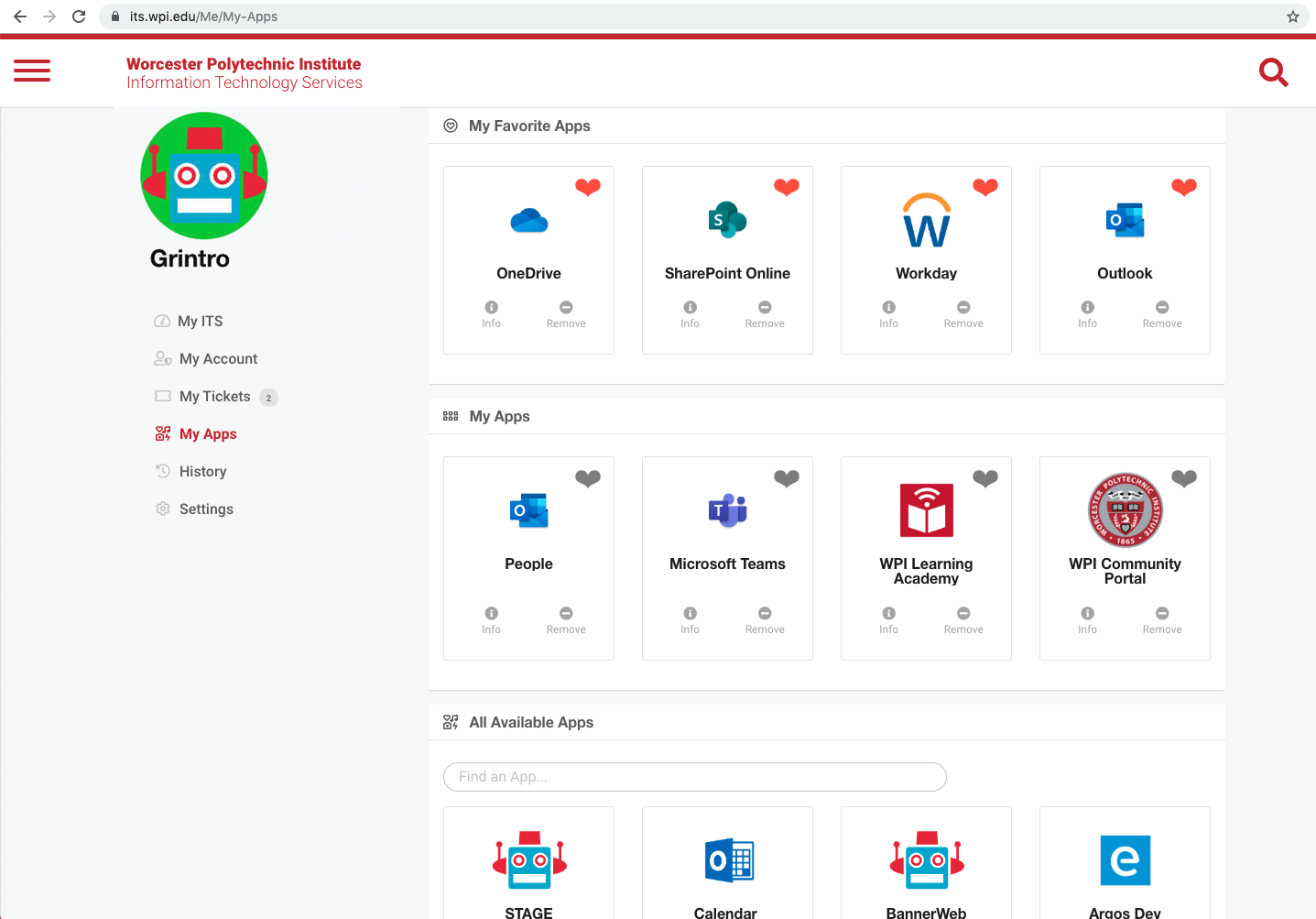Open the WPI Community Portal seal icon

click(1126, 510)
